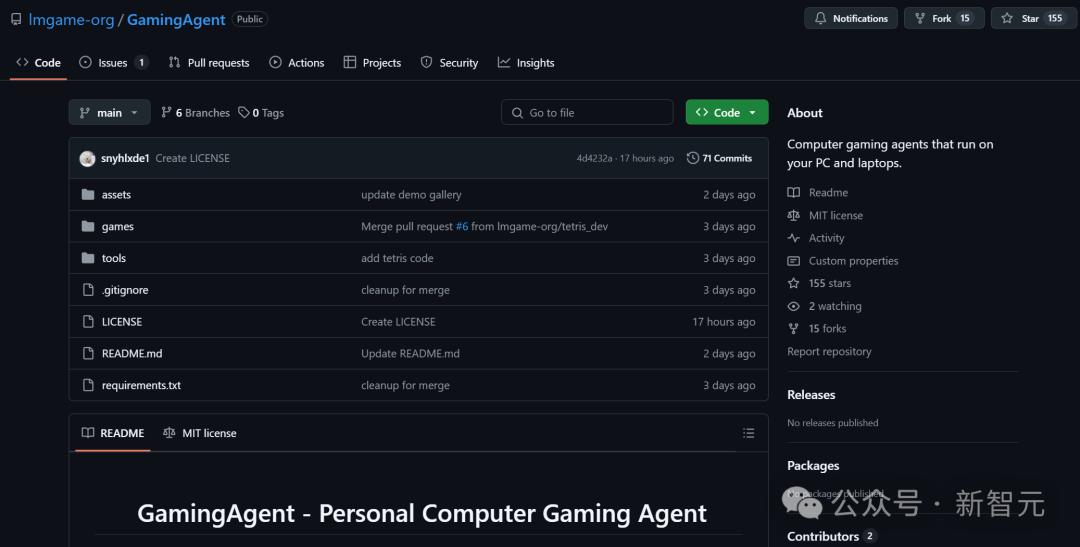1080x547 pixels.
Task: Click the assets folder icon
Action: (x=88, y=195)
